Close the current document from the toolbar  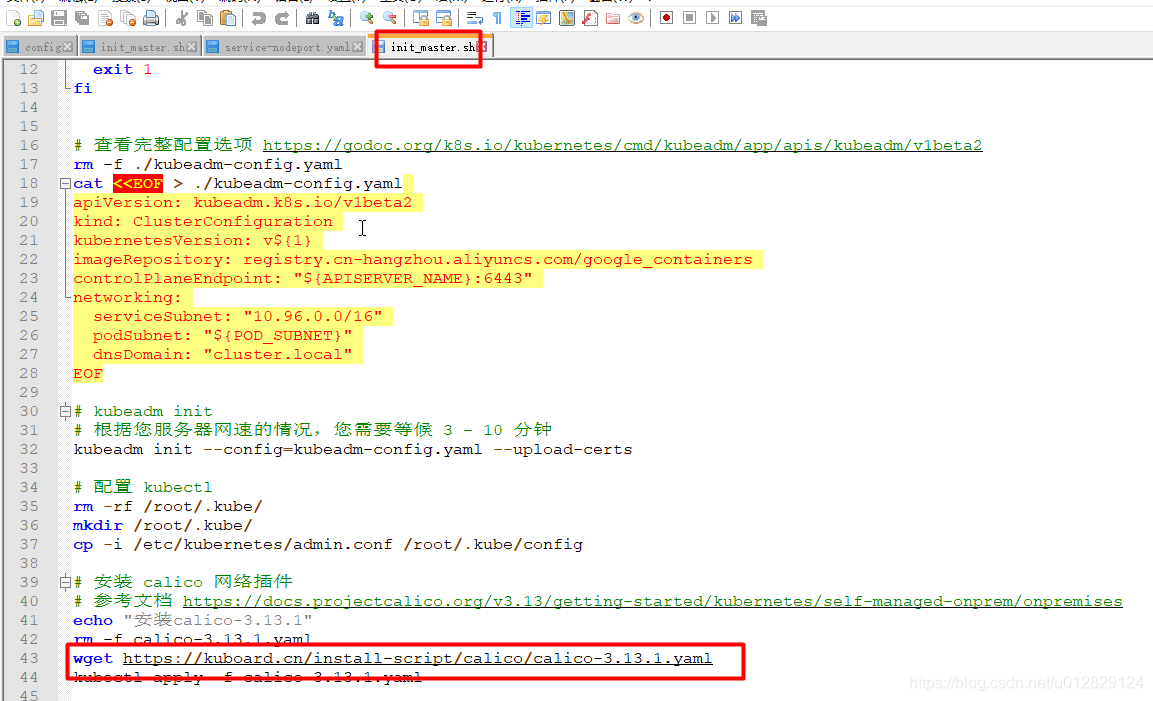pos(105,18)
